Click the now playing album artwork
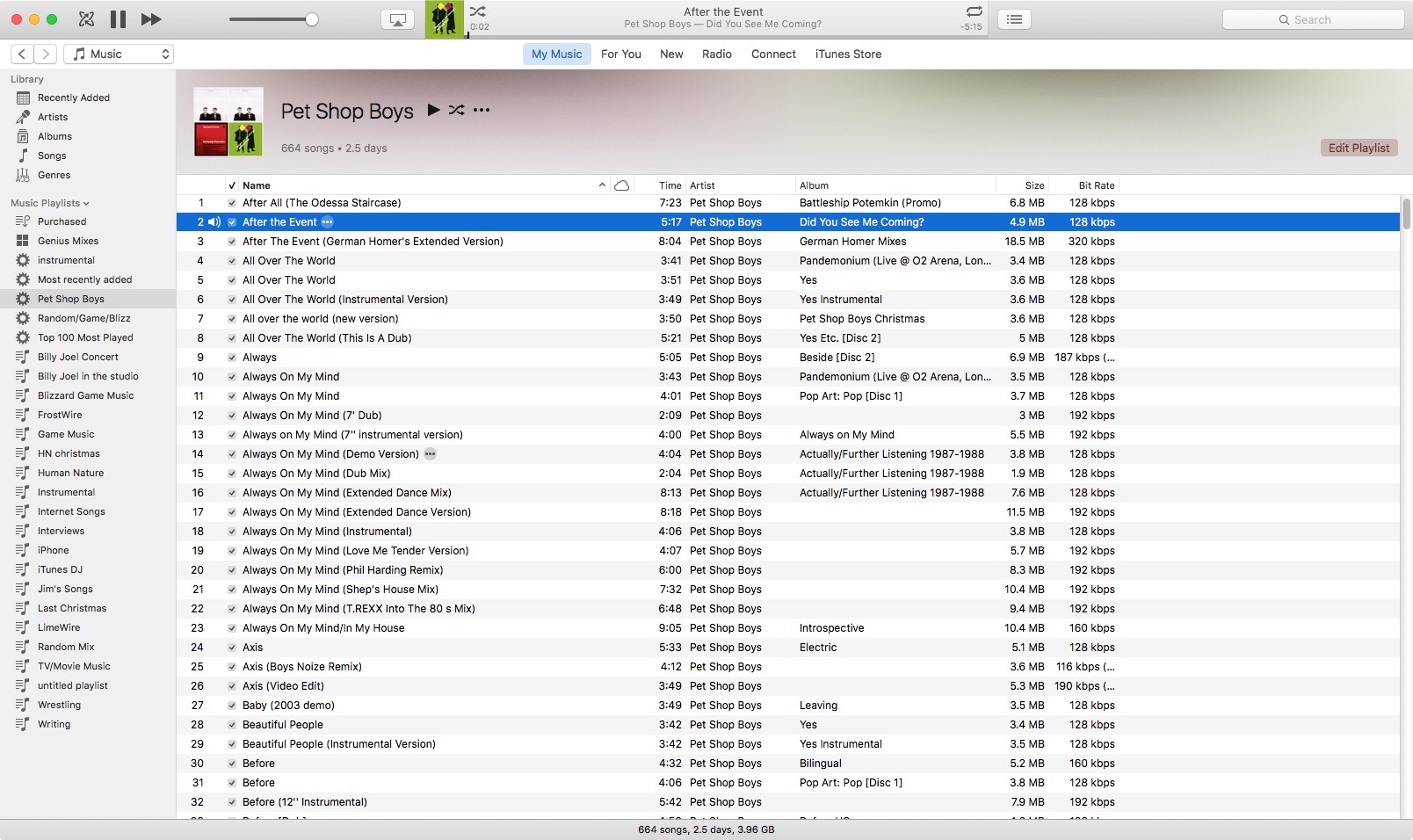Viewport: 1413px width, 840px height. pyautogui.click(x=445, y=19)
